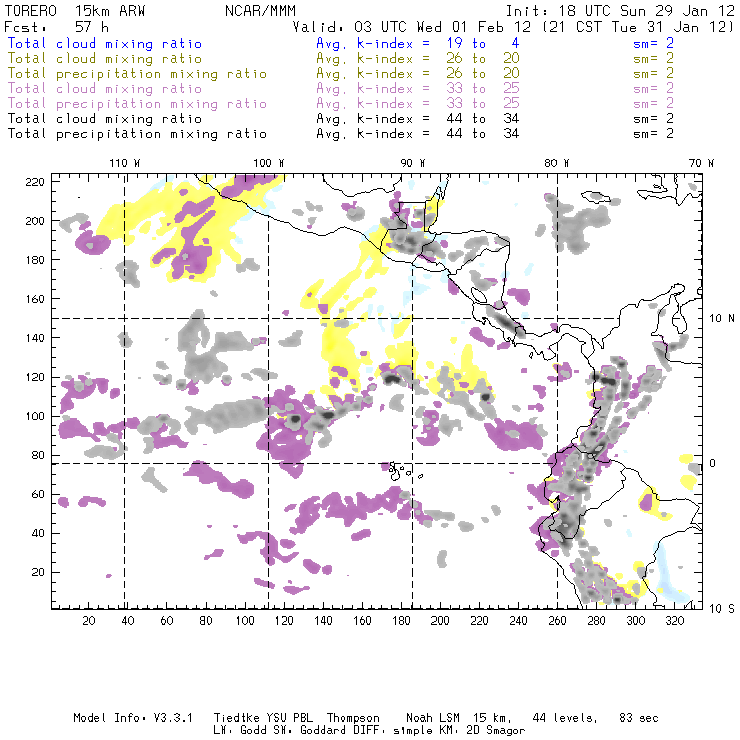Click the 'NCAR/MMM' header text

click(260, 10)
